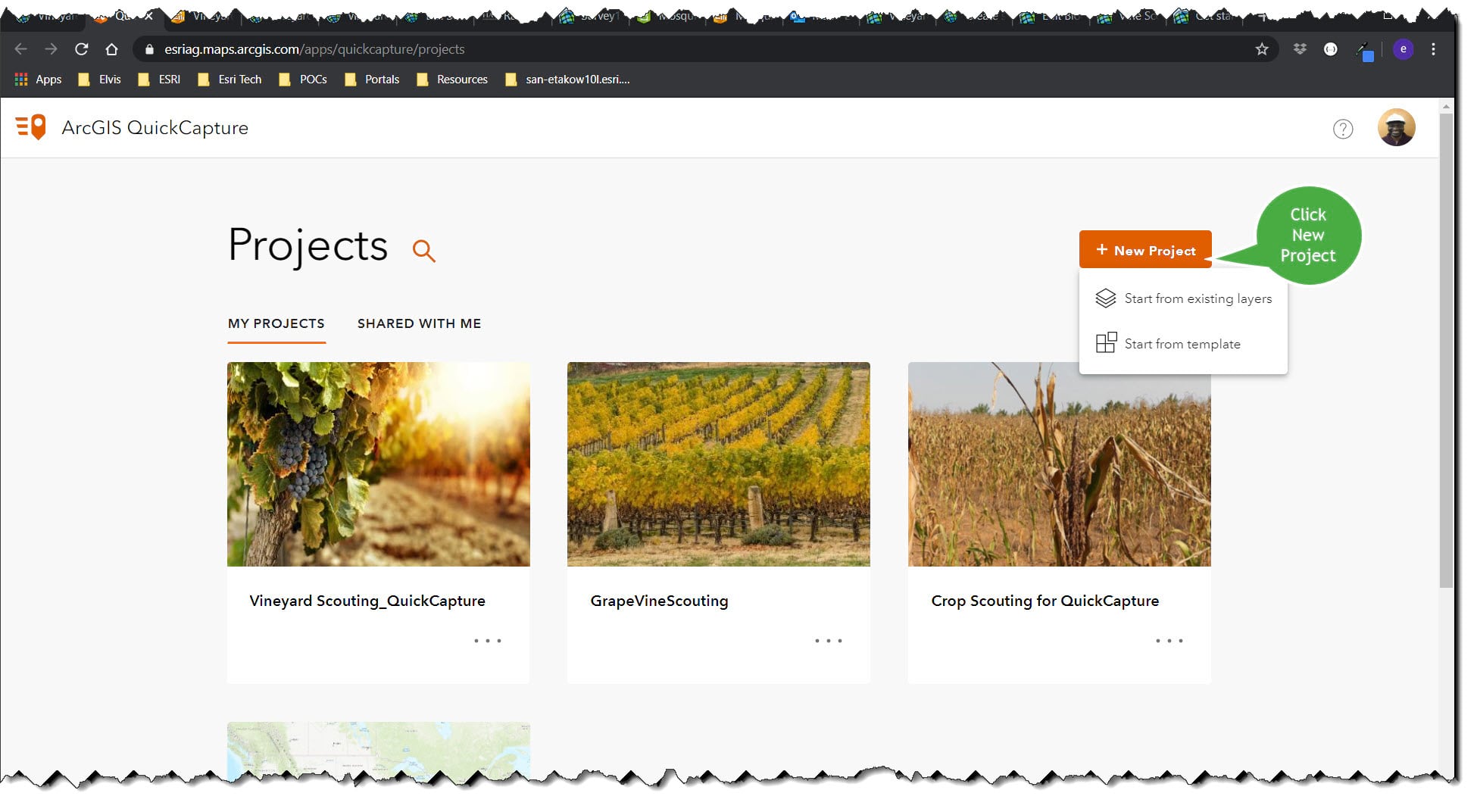
Task: Switch to the MY PROJECTS tab
Action: 276,323
